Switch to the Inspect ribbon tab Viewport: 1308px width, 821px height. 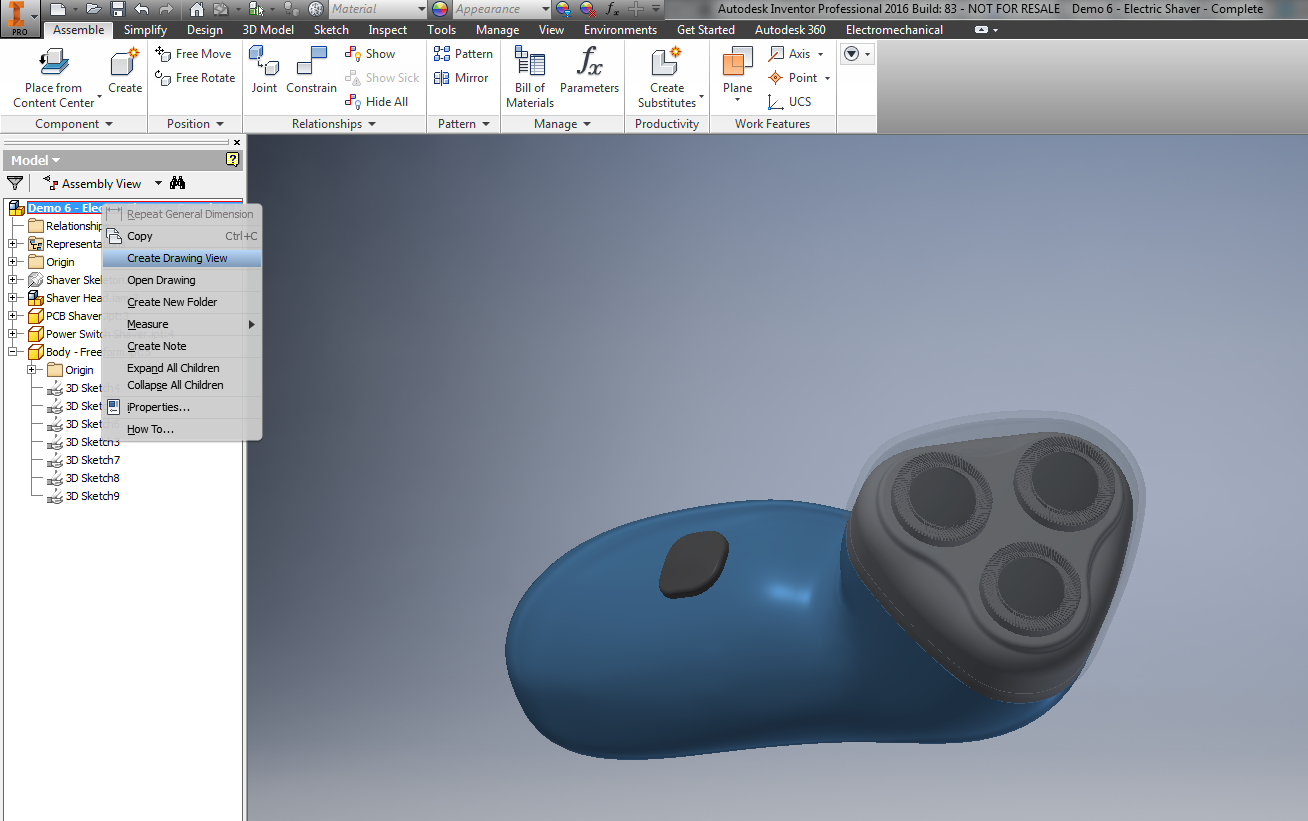[387, 29]
